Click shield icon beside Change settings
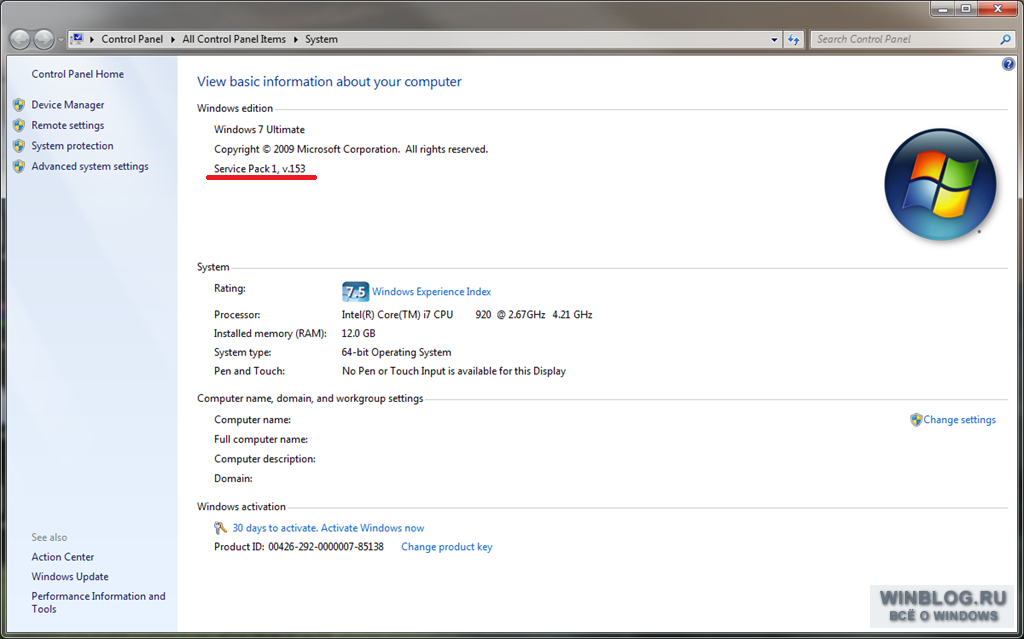Image resolution: width=1024 pixels, height=639 pixels. point(916,419)
